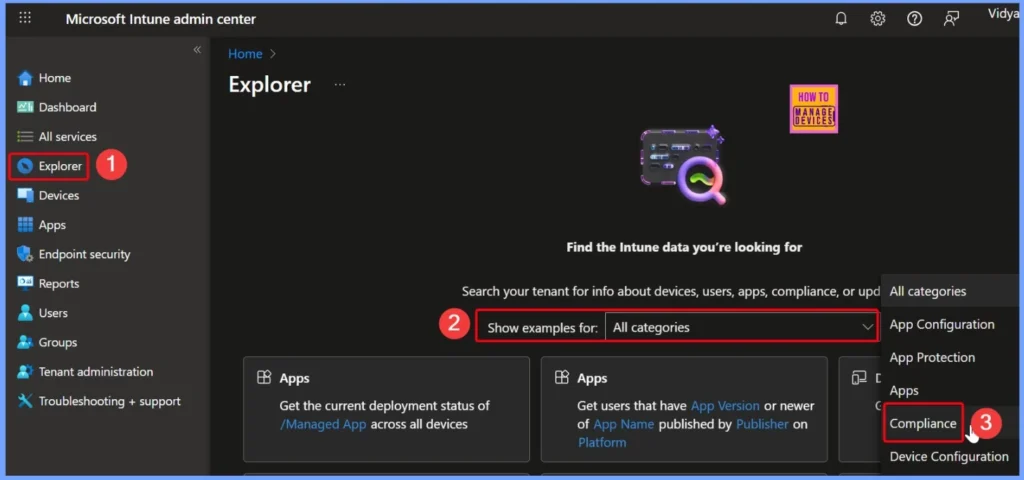Select Explorer in the sidebar

point(60,167)
